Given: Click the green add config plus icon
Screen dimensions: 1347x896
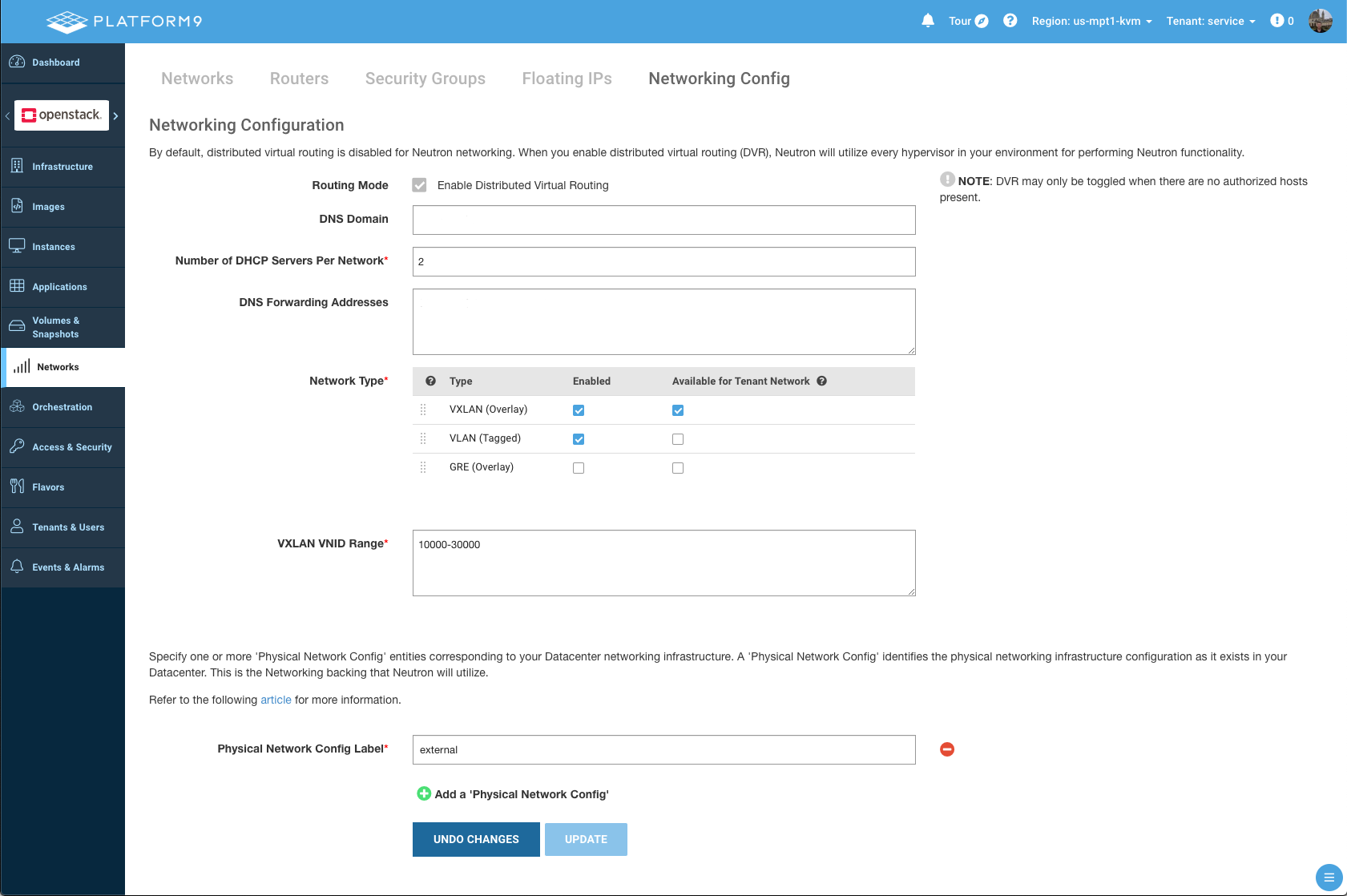Looking at the screenshot, I should [x=424, y=793].
